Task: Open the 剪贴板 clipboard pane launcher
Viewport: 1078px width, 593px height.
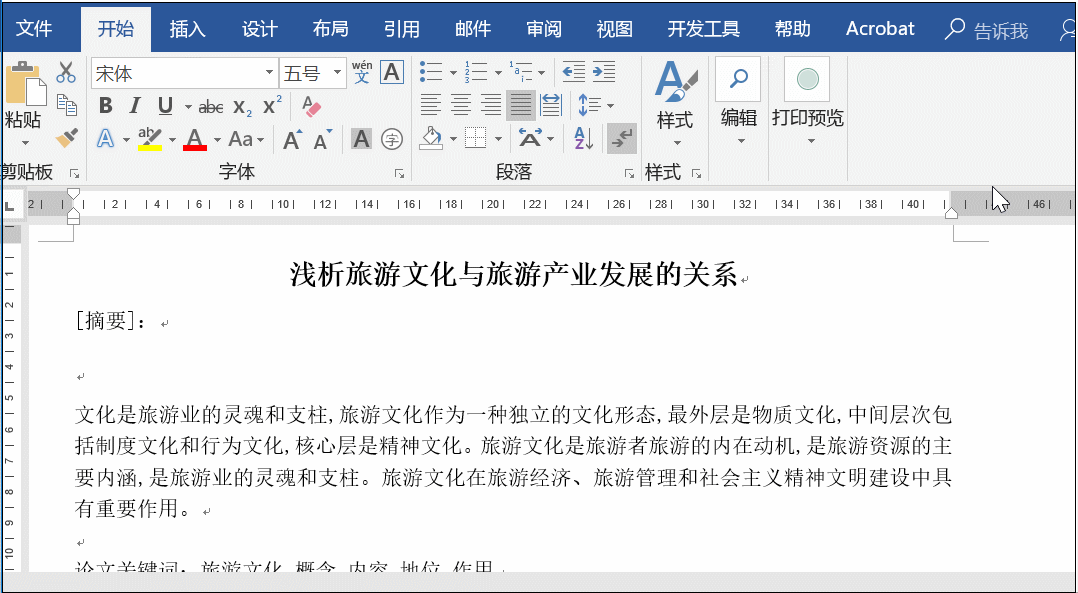Action: coord(74,174)
